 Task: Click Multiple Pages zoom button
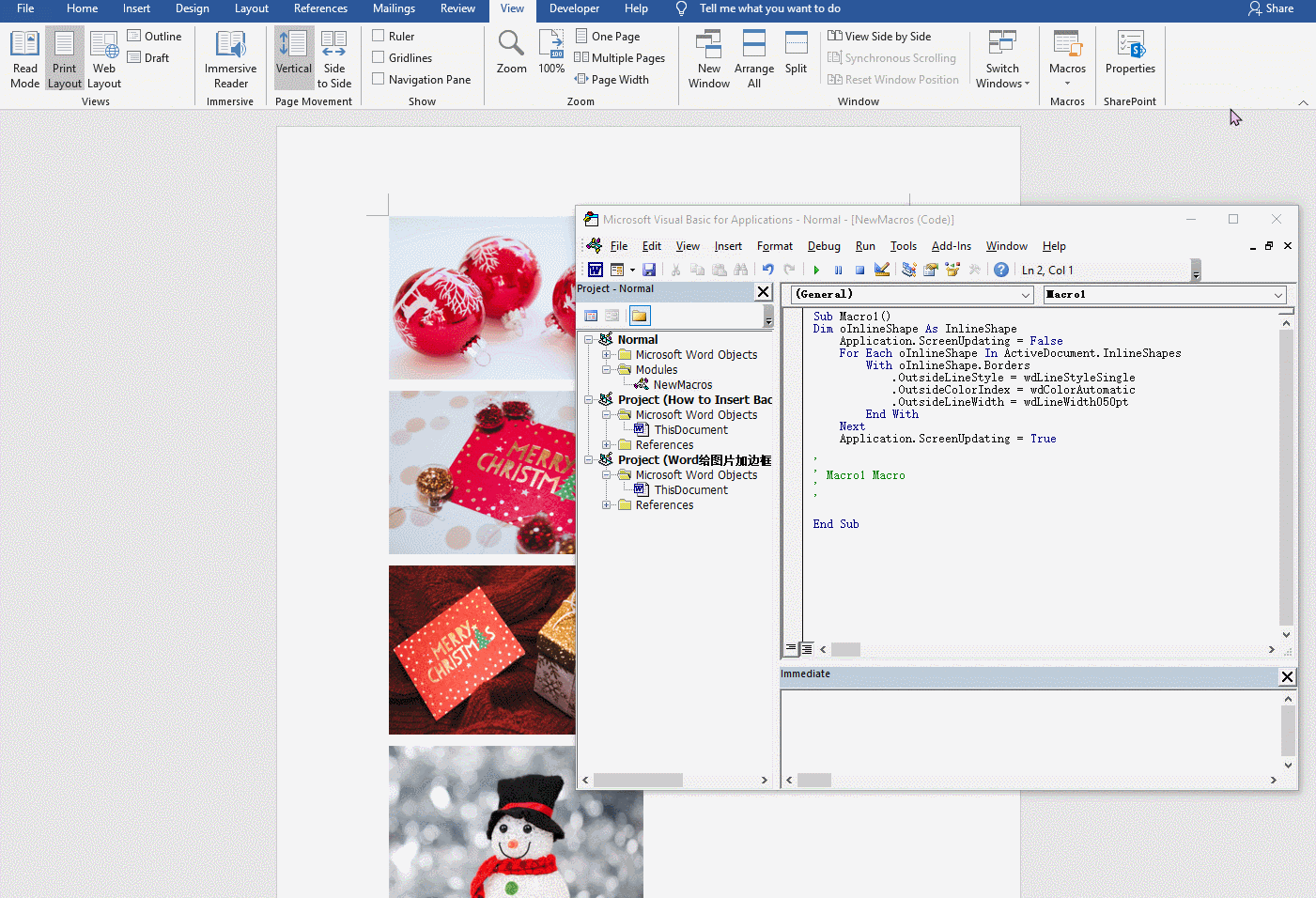point(620,57)
